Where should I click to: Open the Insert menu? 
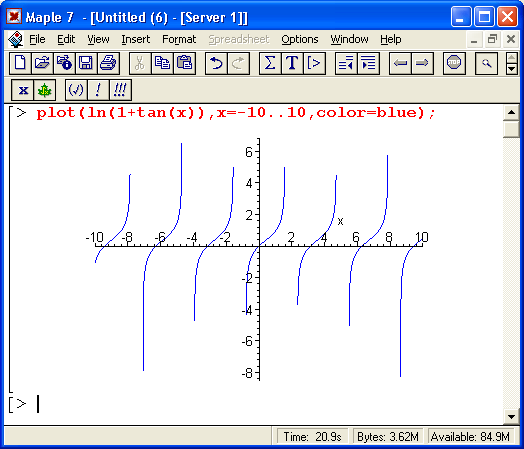(136, 39)
